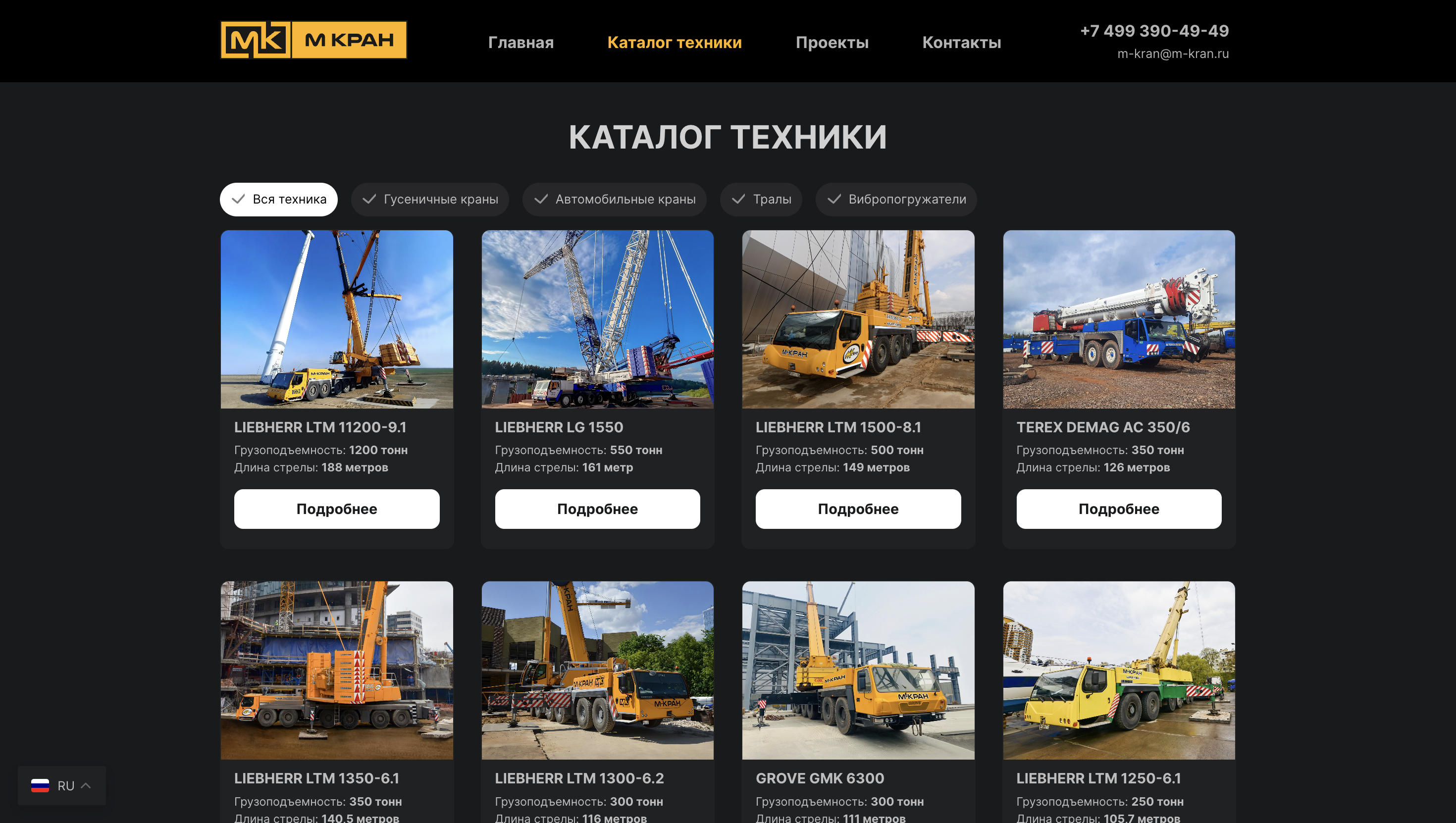Viewport: 1456px width, 823px height.
Task: Toggle the Гусеничные краны filter
Action: tap(429, 199)
